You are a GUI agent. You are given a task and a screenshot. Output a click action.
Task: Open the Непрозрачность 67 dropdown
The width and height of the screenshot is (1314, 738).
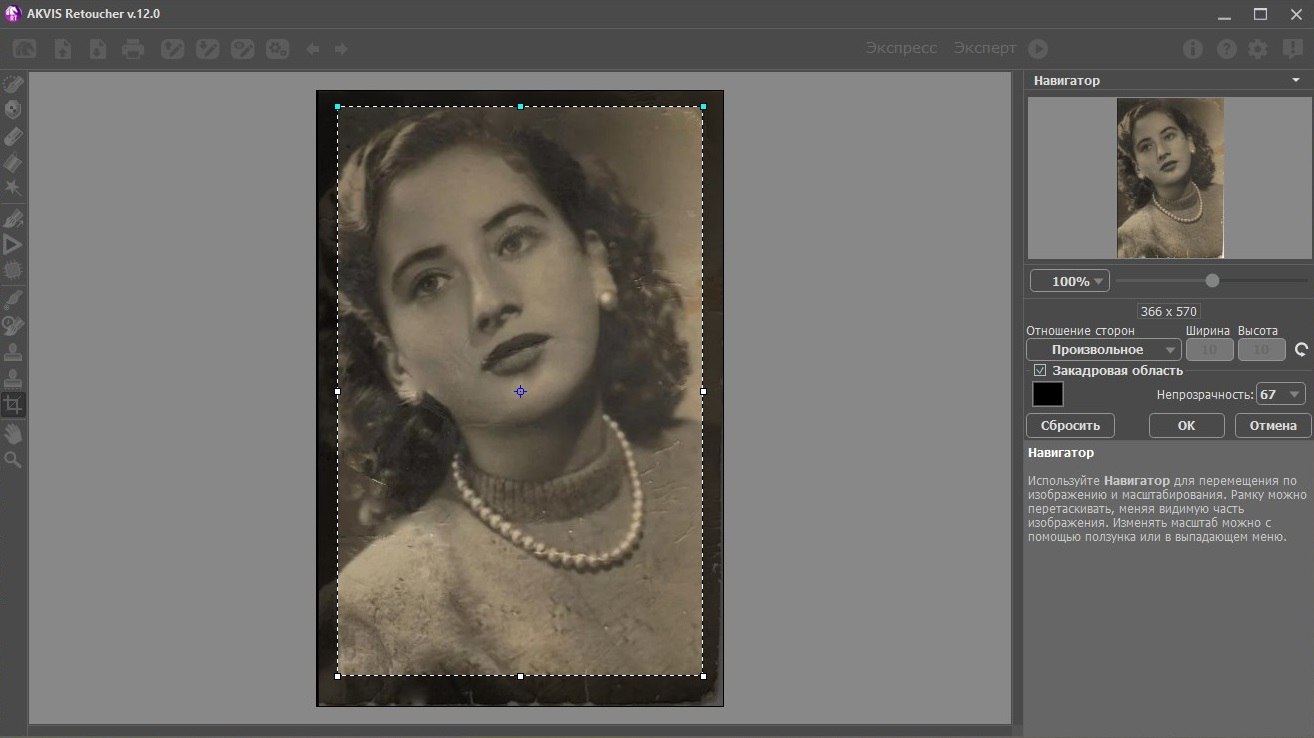[1281, 394]
